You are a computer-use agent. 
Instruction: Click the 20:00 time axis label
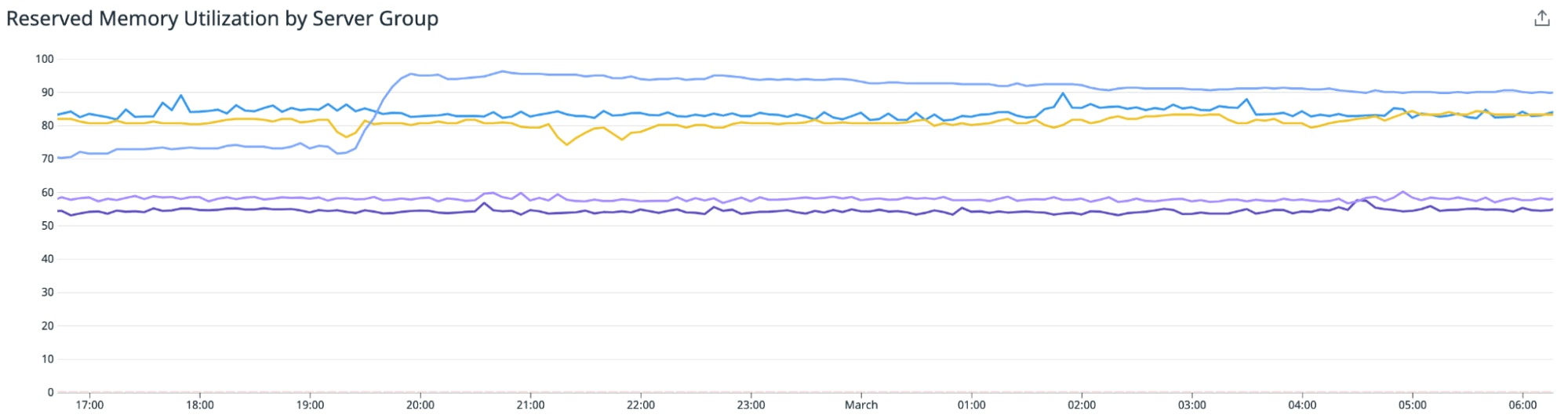(420, 405)
